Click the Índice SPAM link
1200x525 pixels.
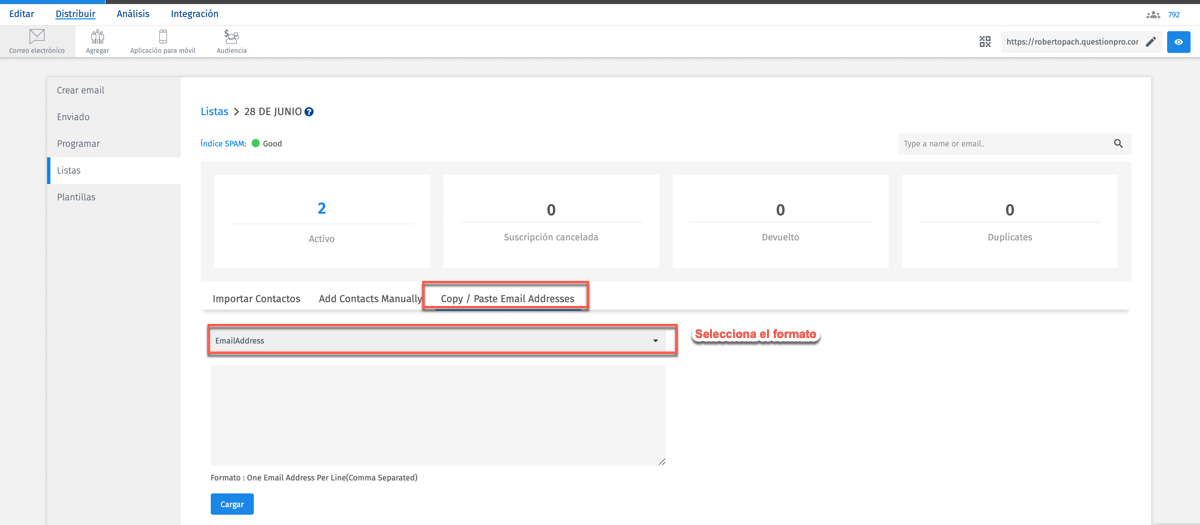(223, 144)
